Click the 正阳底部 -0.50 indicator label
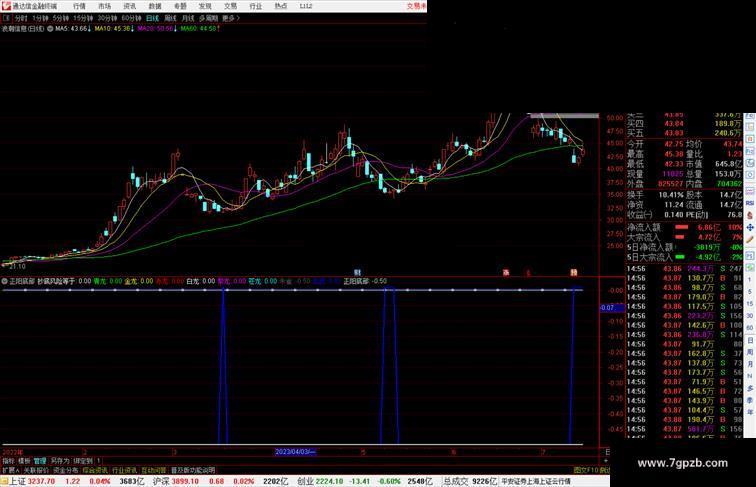The height and width of the screenshot is (487, 756). click(365, 281)
